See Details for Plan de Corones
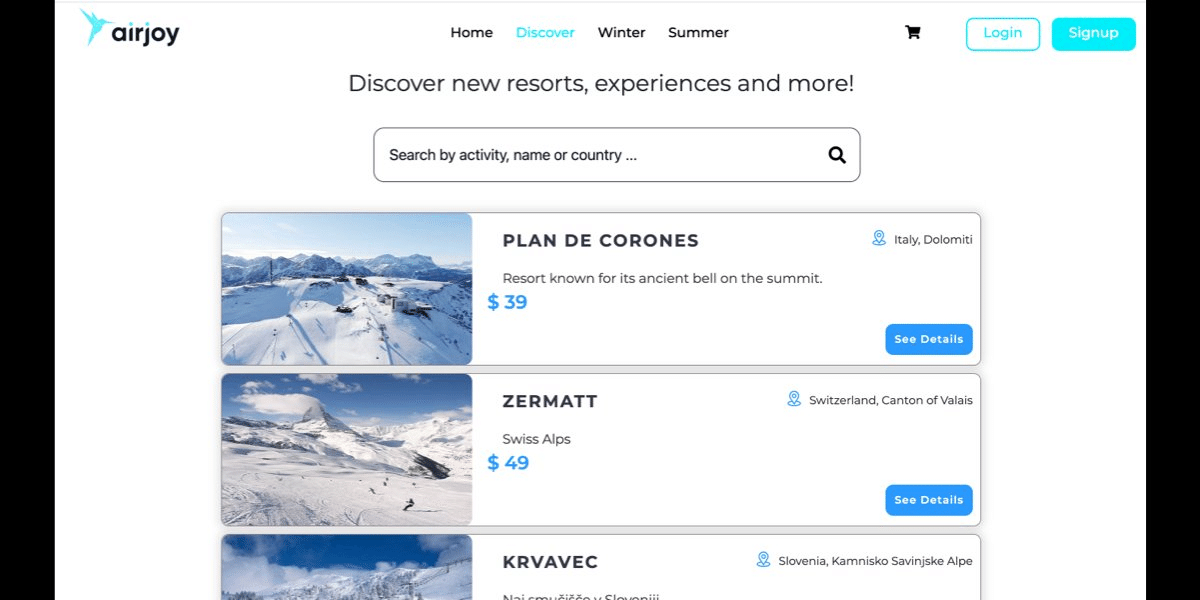The image size is (1200, 600). [x=928, y=339]
